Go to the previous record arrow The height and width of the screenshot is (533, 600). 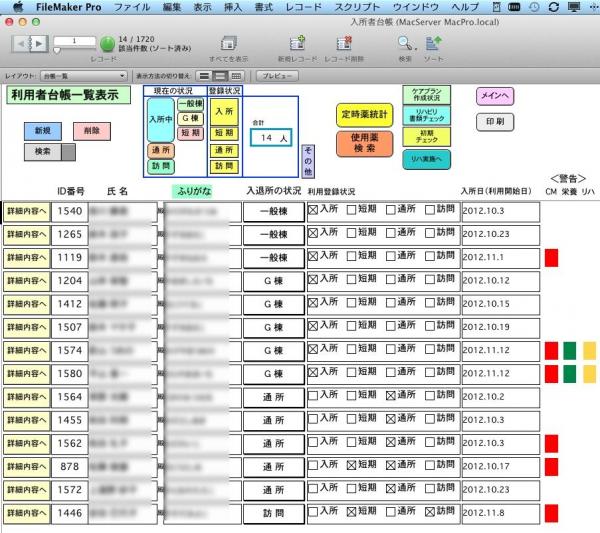21,44
